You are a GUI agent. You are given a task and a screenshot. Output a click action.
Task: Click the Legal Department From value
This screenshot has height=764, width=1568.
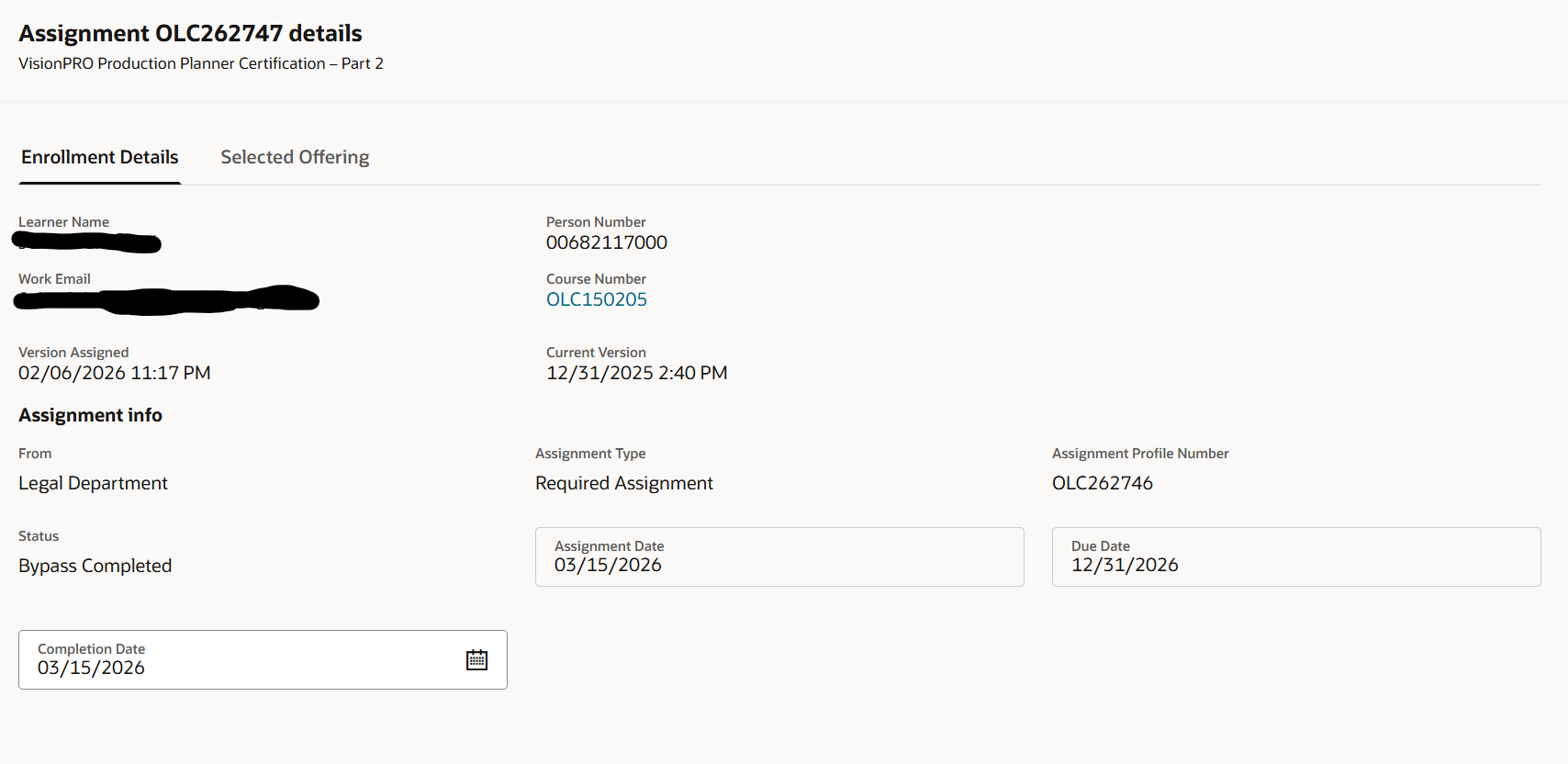tap(93, 483)
